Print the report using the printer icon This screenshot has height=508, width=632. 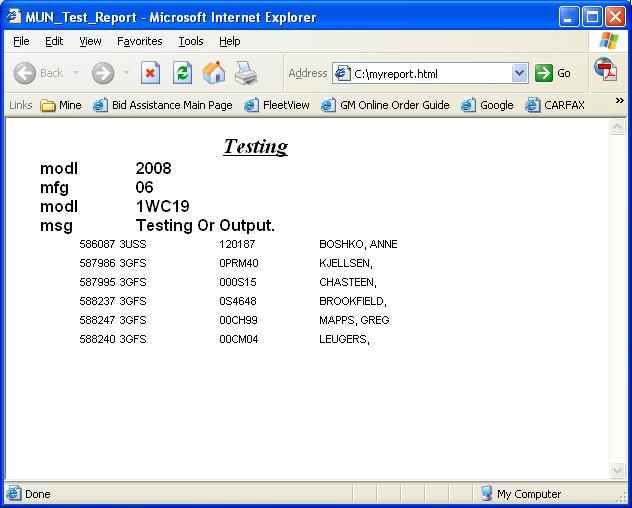[246, 73]
